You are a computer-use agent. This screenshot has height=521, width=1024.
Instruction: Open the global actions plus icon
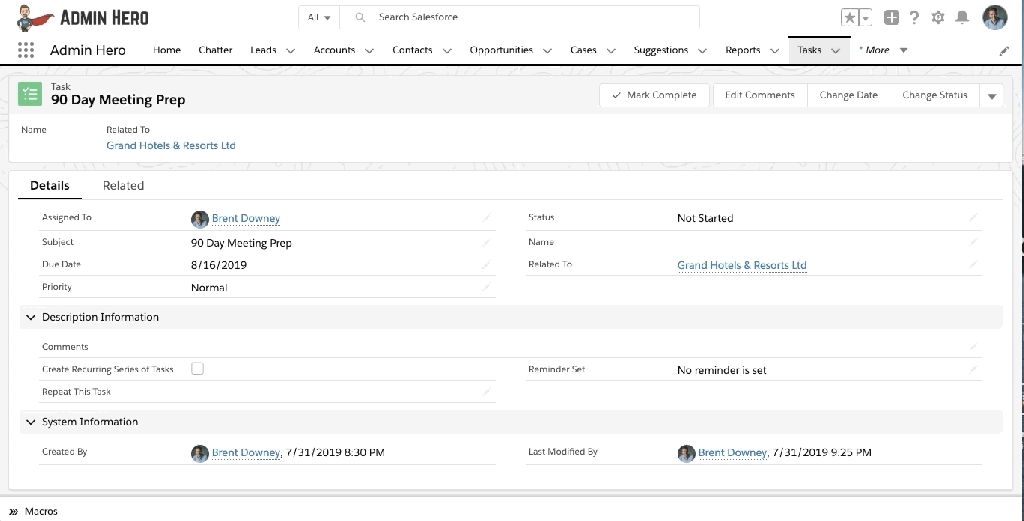pyautogui.click(x=891, y=18)
